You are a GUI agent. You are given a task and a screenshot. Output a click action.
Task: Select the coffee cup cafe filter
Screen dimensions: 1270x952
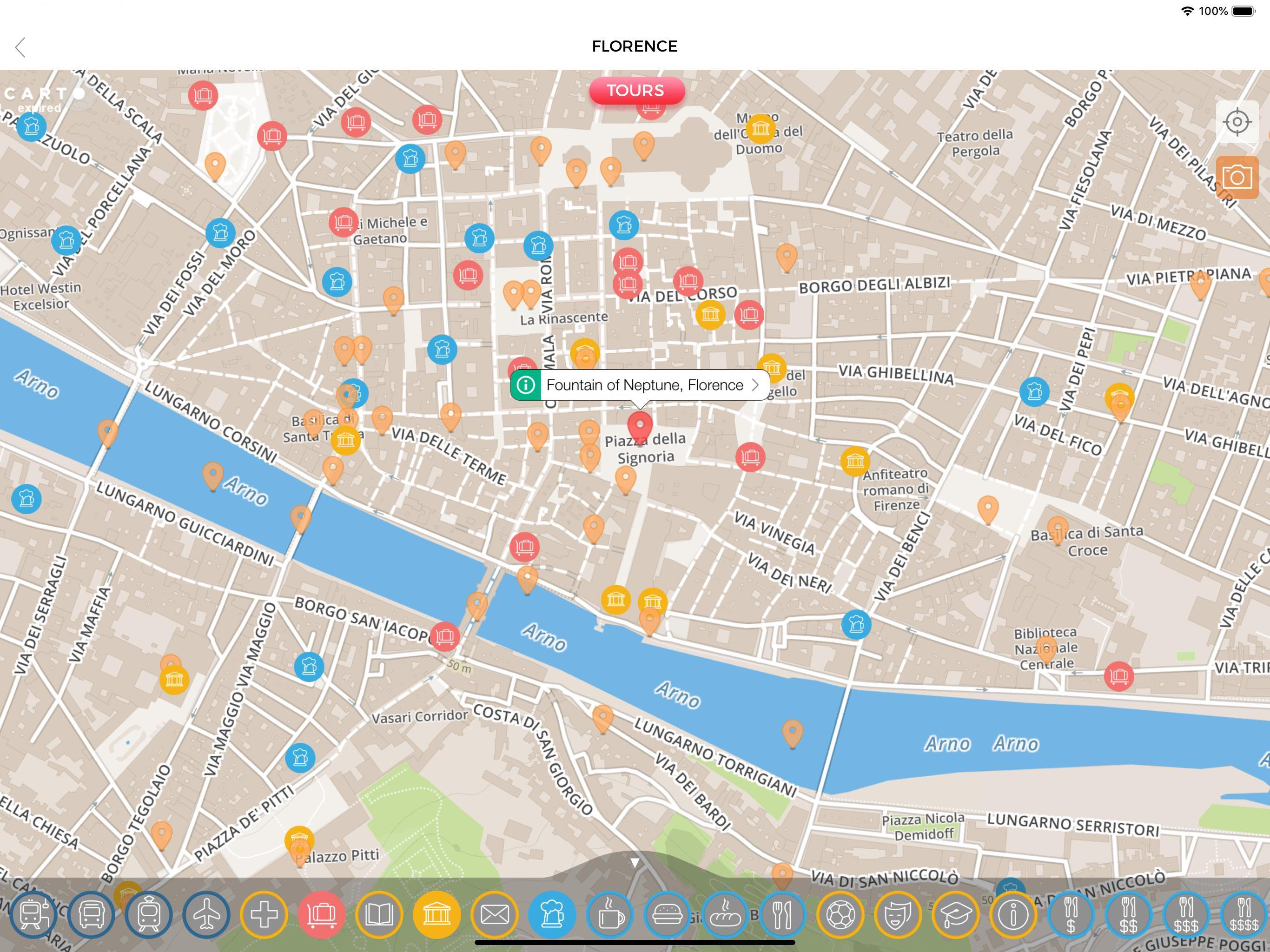[610, 914]
